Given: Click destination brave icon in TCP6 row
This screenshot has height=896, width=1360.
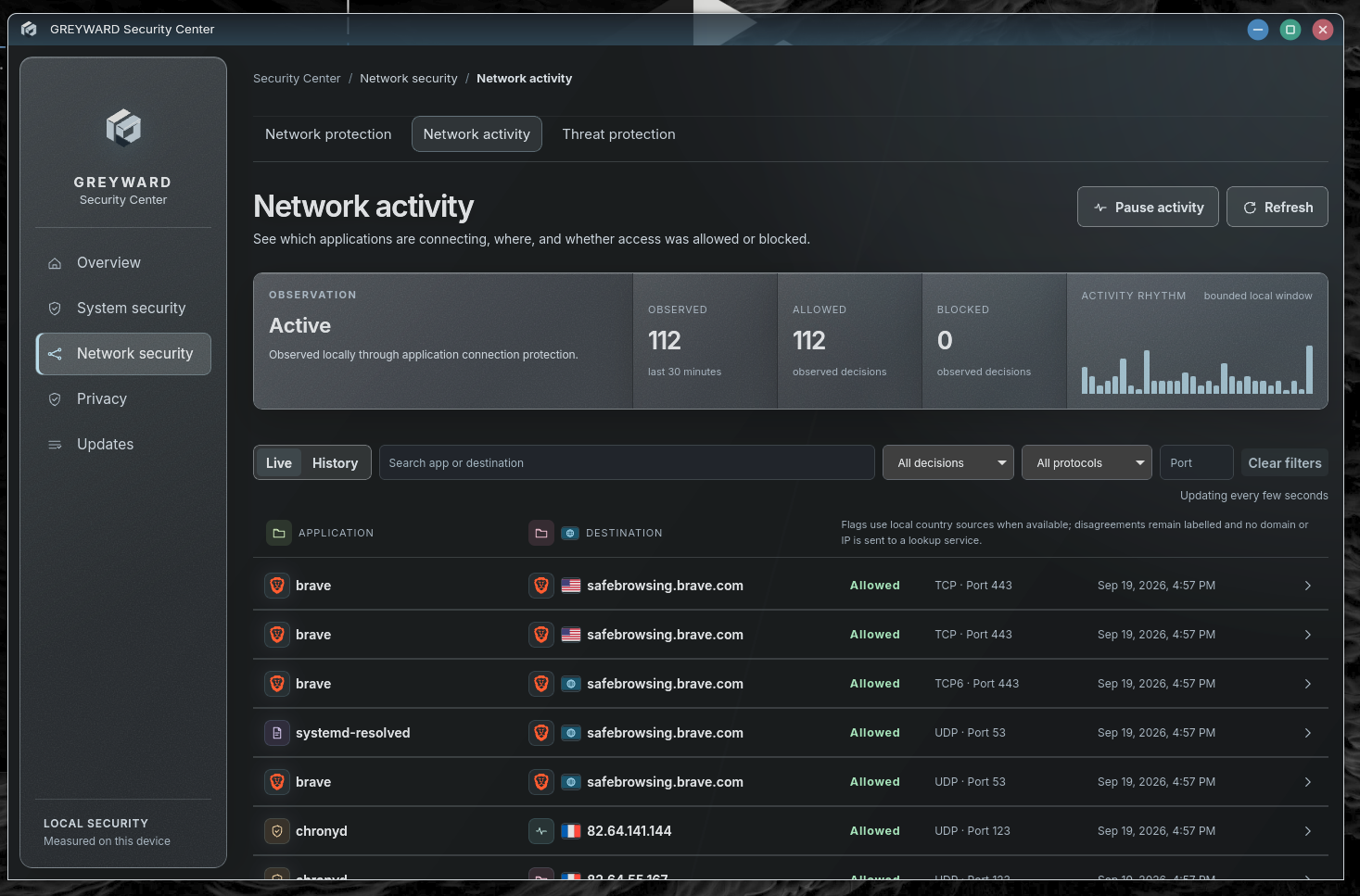Looking at the screenshot, I should [541, 684].
